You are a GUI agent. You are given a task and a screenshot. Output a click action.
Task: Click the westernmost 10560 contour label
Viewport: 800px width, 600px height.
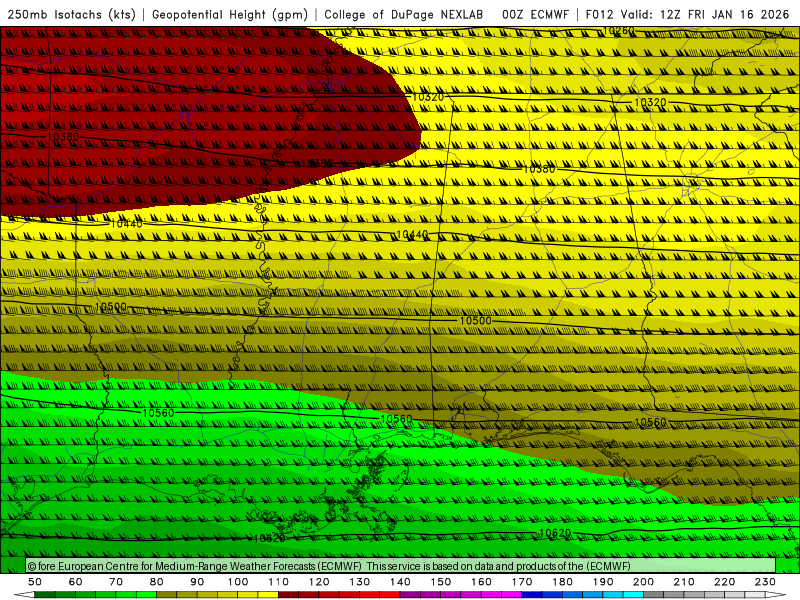pyautogui.click(x=158, y=413)
